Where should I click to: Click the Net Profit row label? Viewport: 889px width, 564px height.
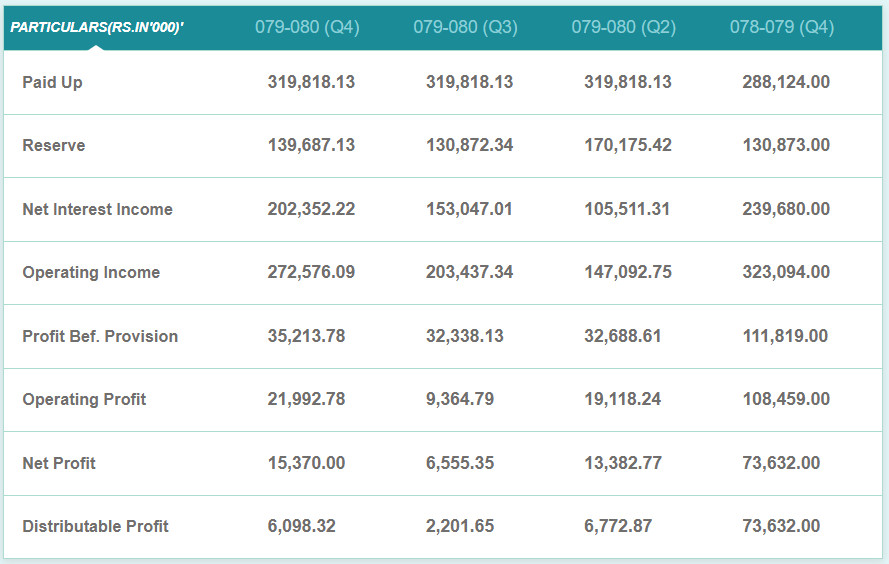(x=59, y=463)
